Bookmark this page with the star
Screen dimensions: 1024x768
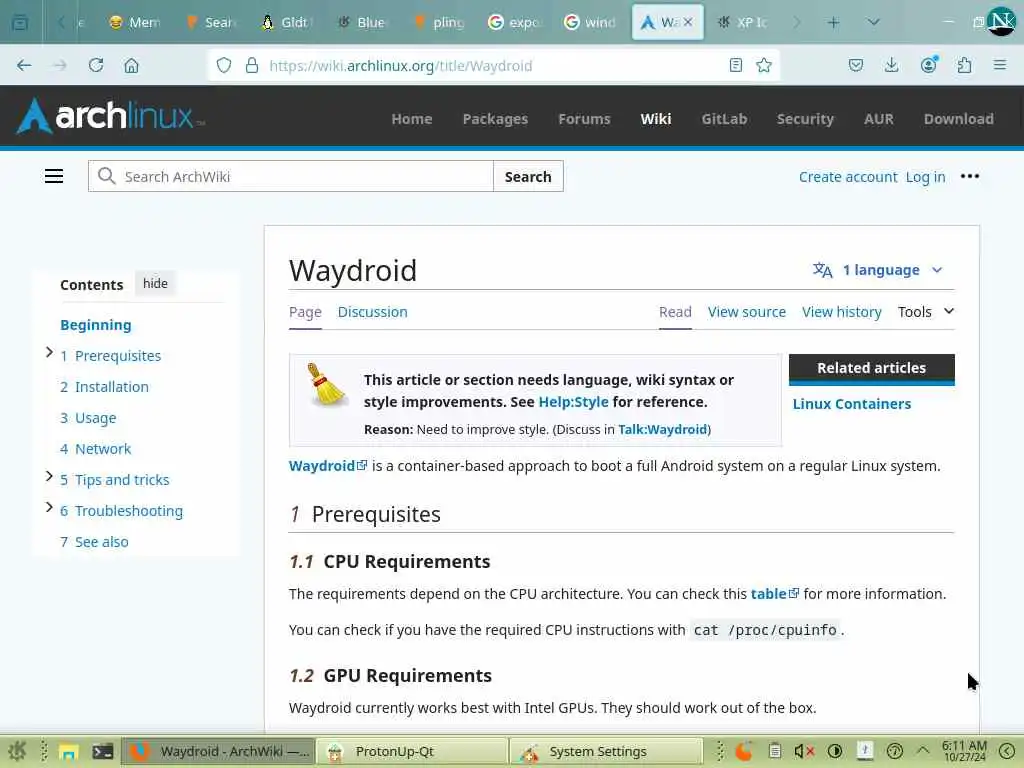pos(763,65)
